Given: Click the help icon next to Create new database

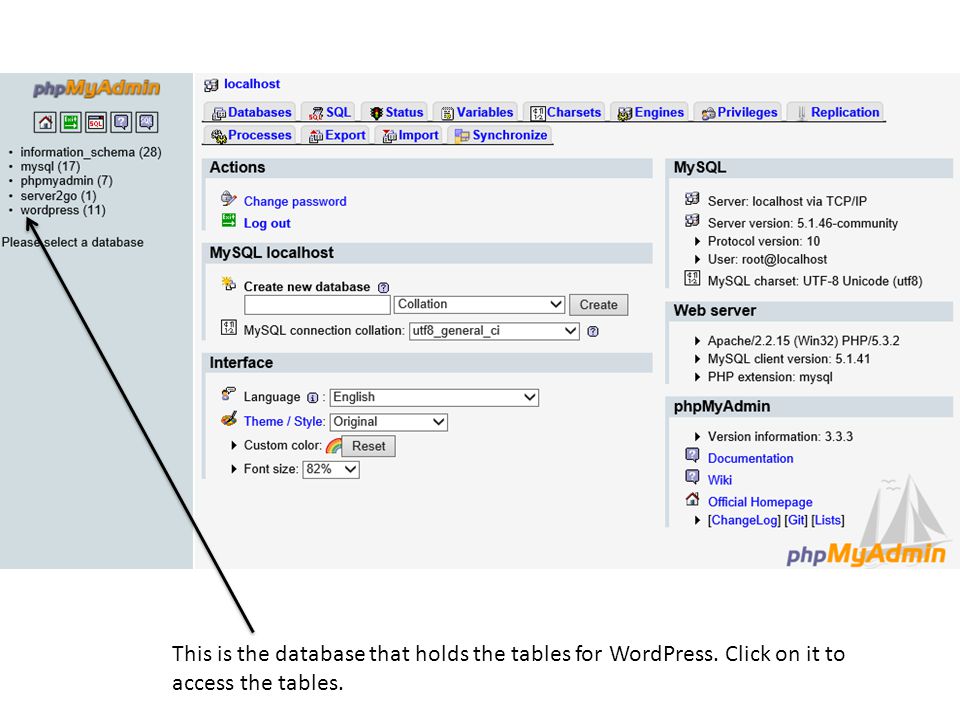Looking at the screenshot, I should point(383,287).
